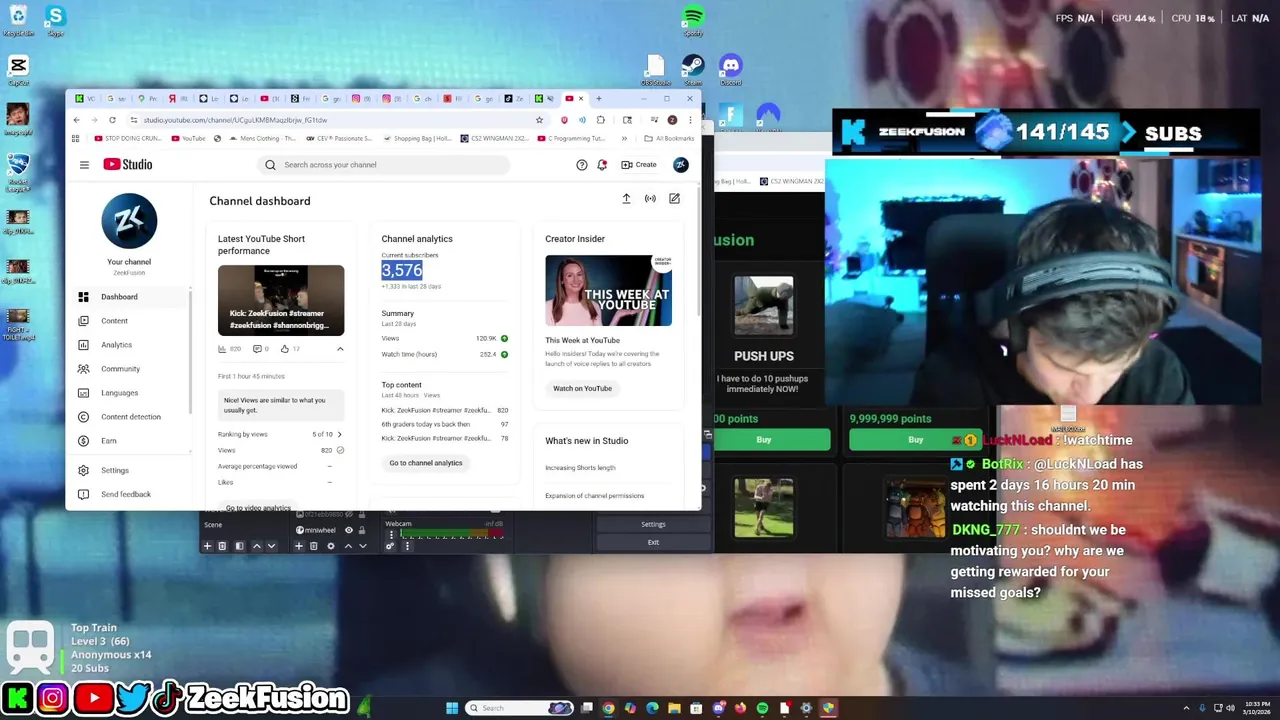Add a scene with OBS plus button
This screenshot has height=720, width=1280.
point(207,546)
